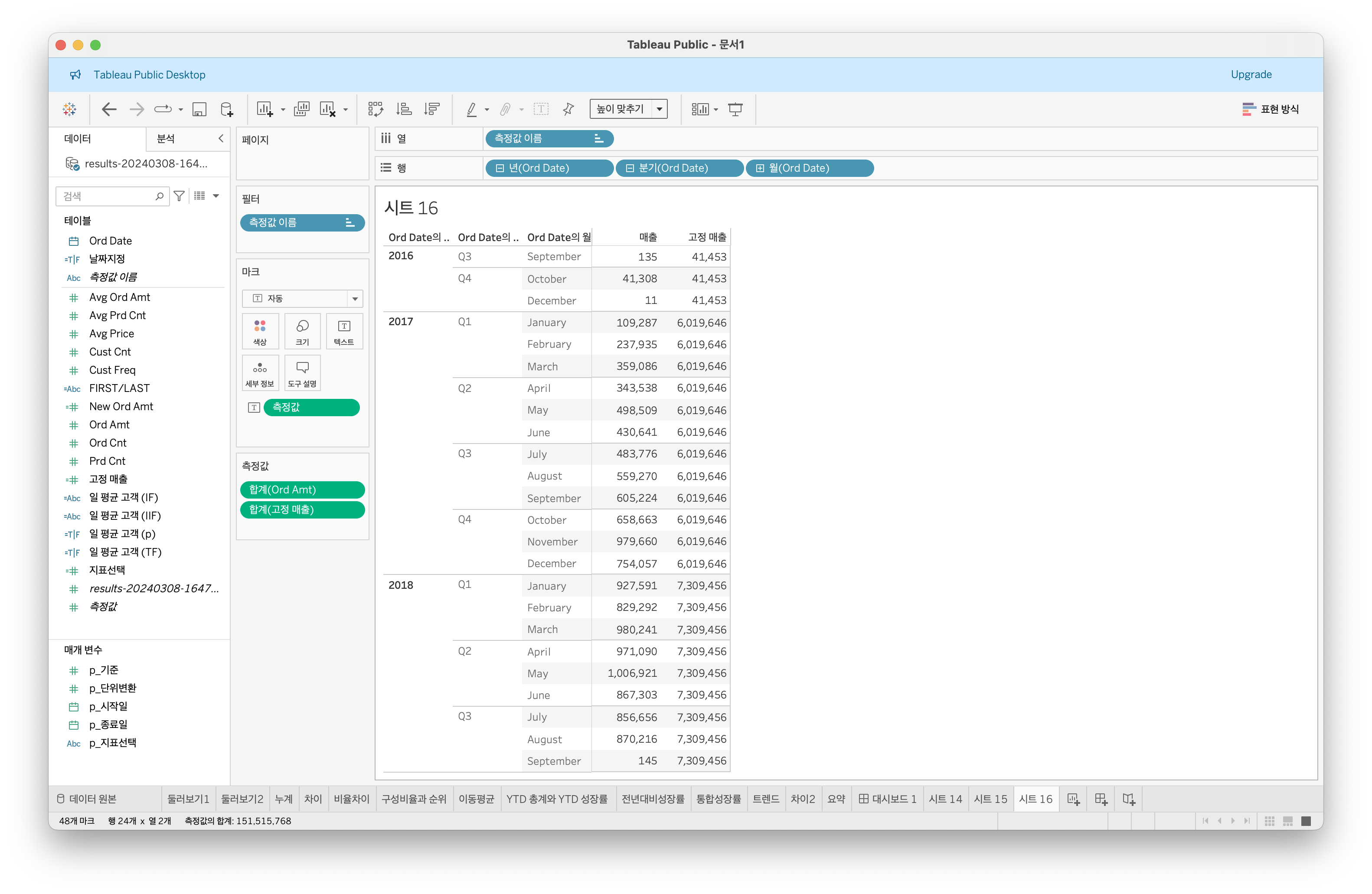Click the add new data source icon
The image size is (1372, 894).
(x=227, y=109)
